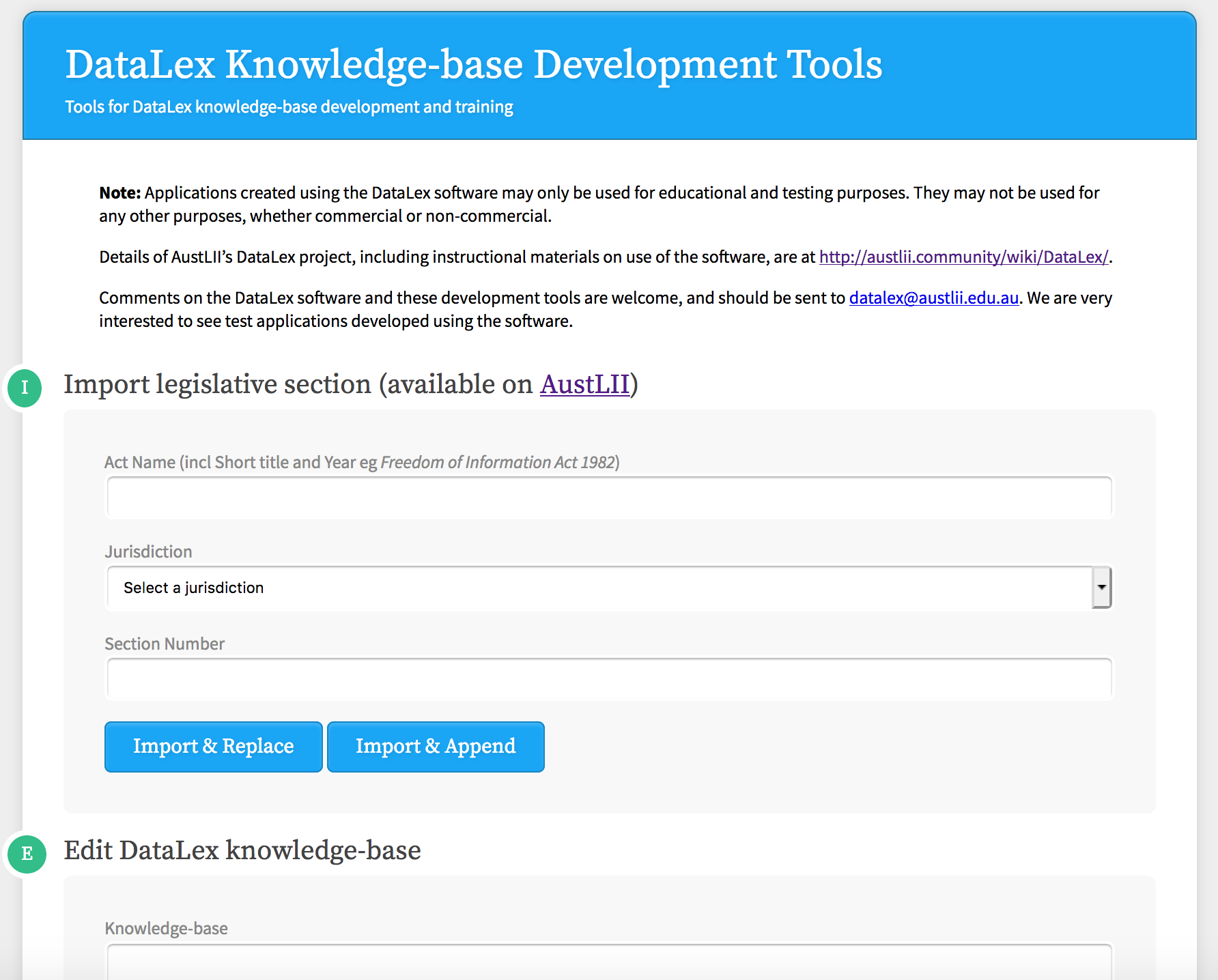Image resolution: width=1218 pixels, height=980 pixels.
Task: Click the 'Edit DataLex knowledge-base' heading
Action: (242, 850)
